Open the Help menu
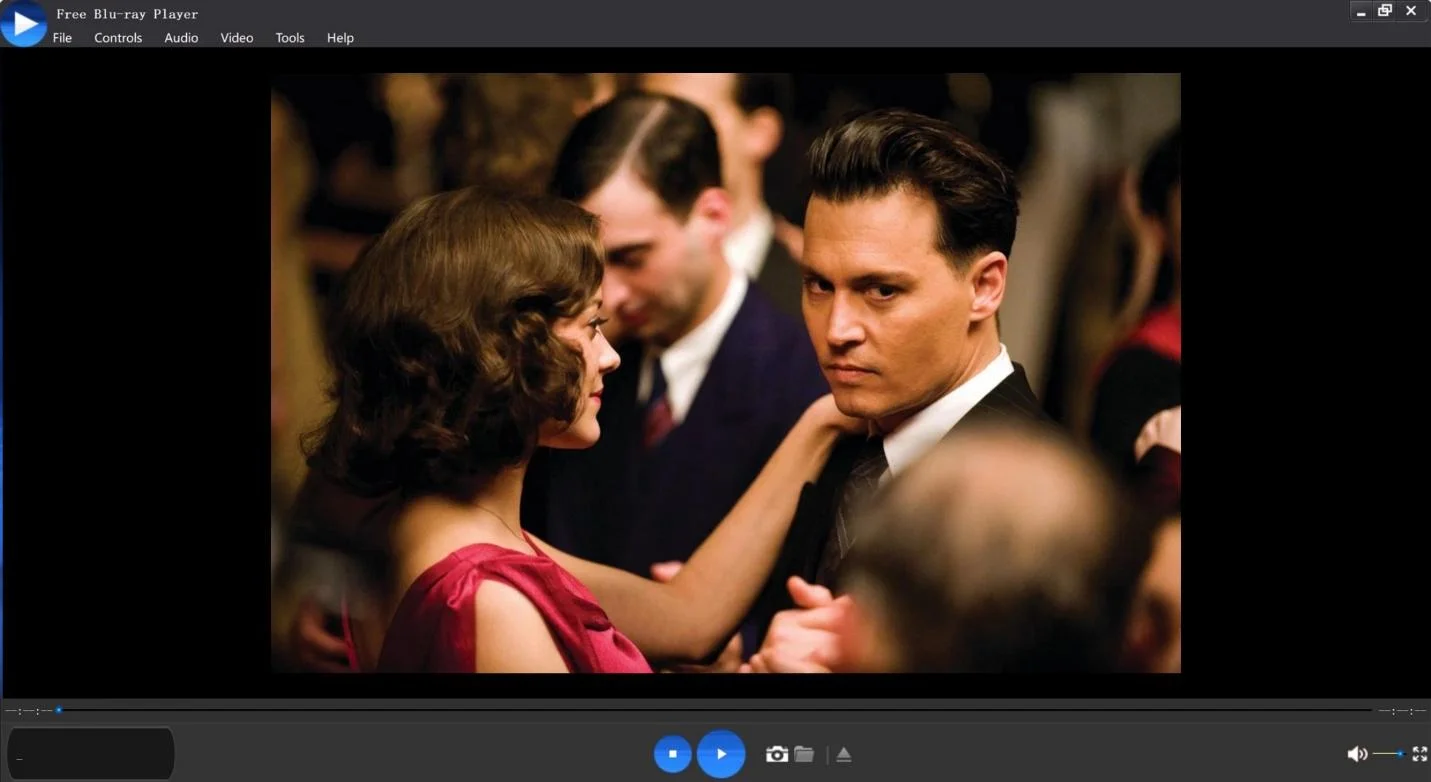 point(340,38)
